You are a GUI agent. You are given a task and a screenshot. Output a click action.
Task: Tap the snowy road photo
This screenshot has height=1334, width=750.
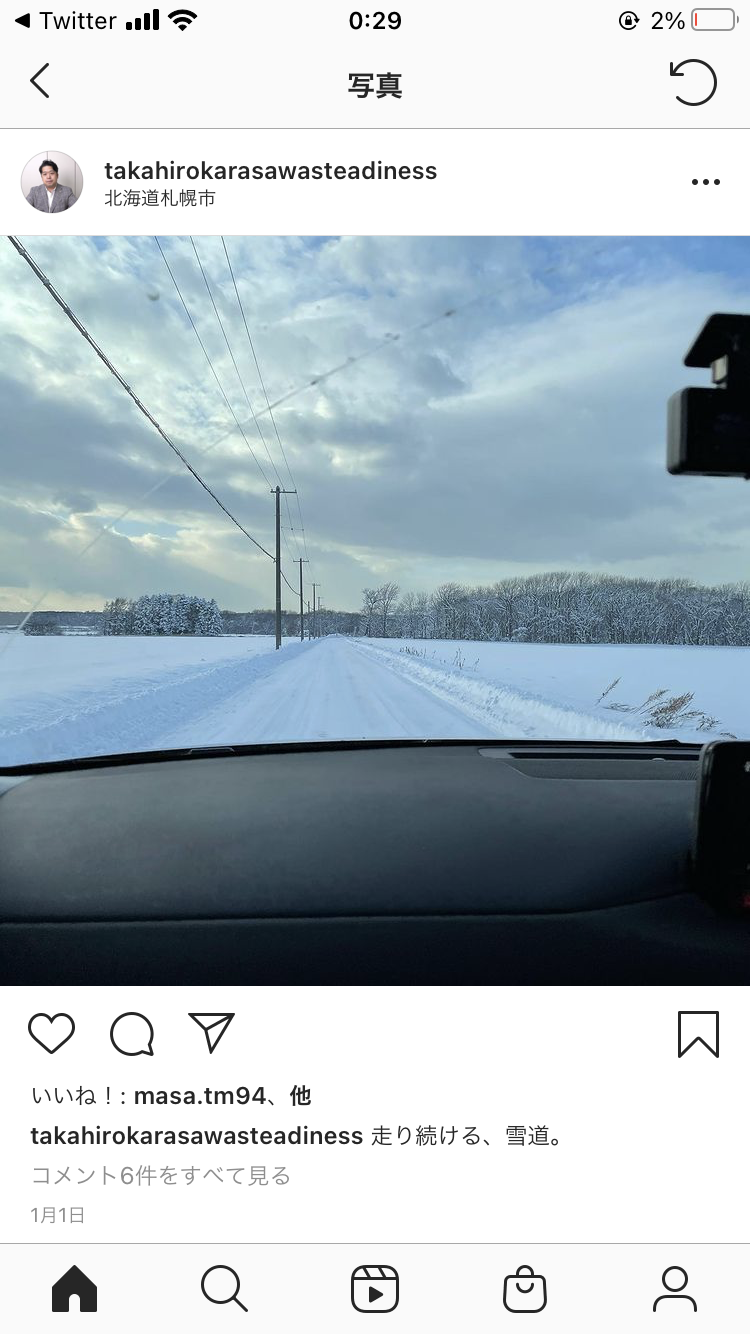(375, 611)
